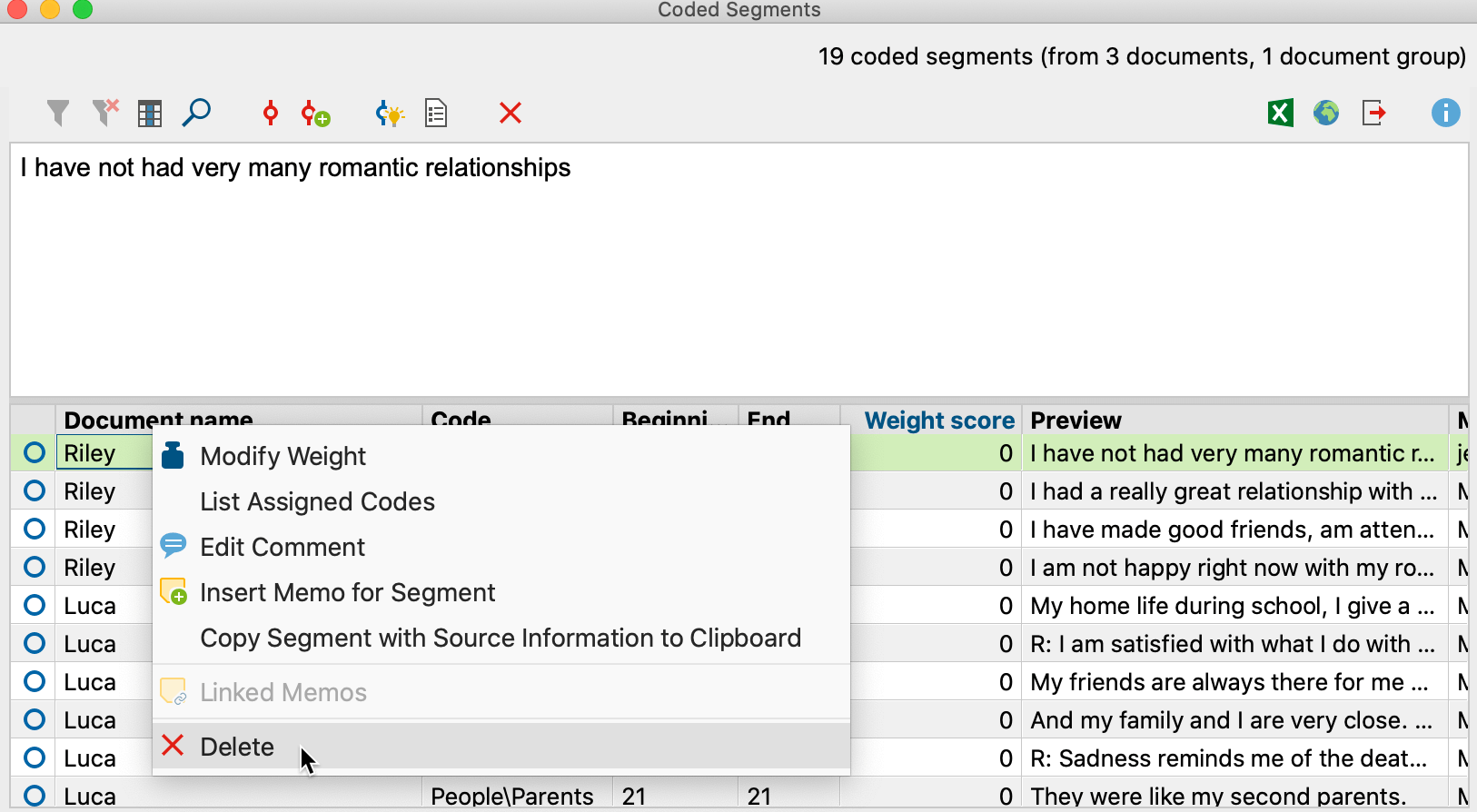Click the segment text display area
Screen dimensions: 1477x812
point(738,269)
